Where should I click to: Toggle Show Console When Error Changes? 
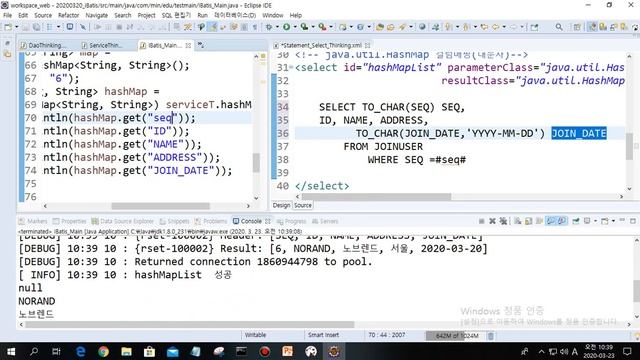pos(562,221)
